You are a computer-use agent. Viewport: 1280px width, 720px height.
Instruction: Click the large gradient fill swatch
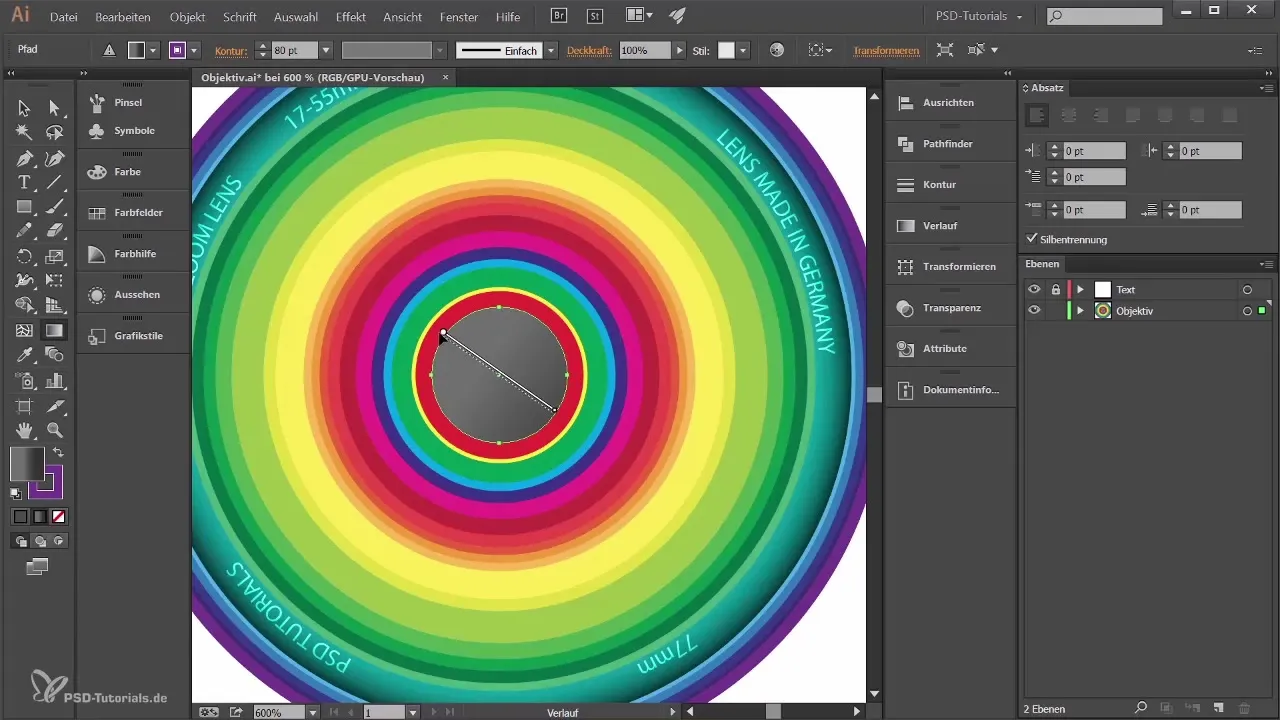coord(27,463)
